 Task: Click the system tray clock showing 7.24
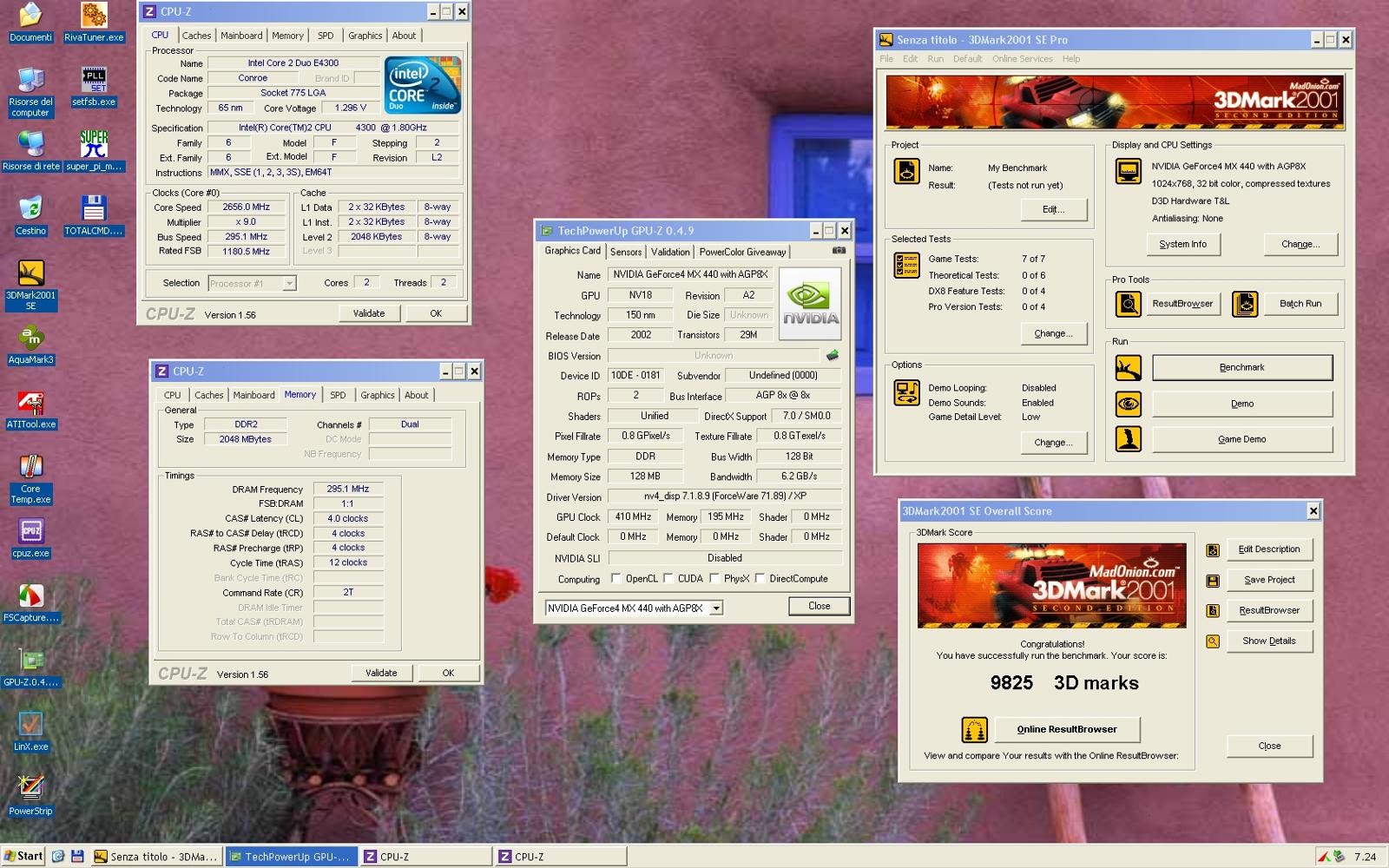click(1365, 857)
